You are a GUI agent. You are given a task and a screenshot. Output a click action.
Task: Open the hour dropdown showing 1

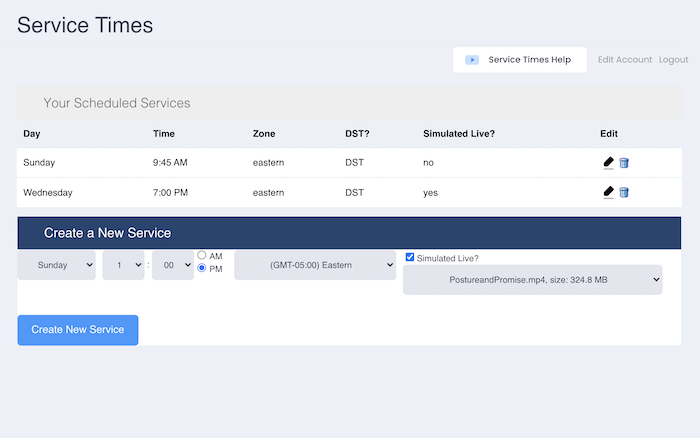point(123,265)
